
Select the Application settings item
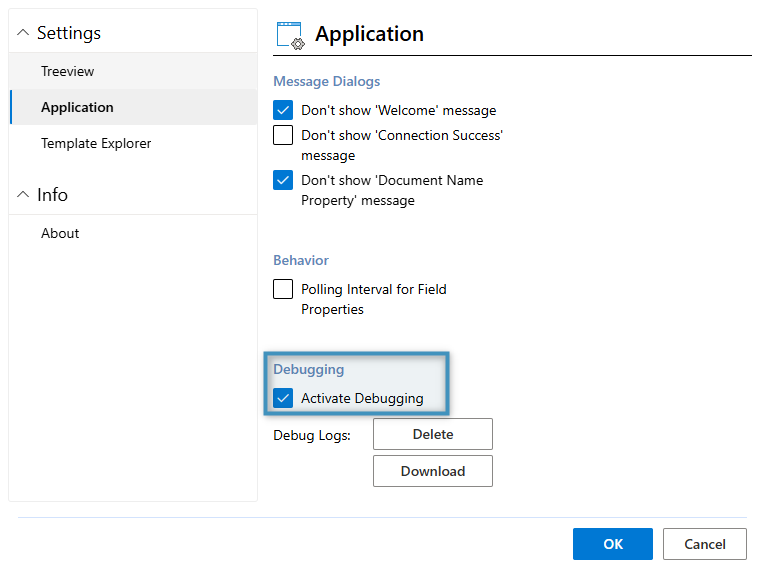point(77,107)
